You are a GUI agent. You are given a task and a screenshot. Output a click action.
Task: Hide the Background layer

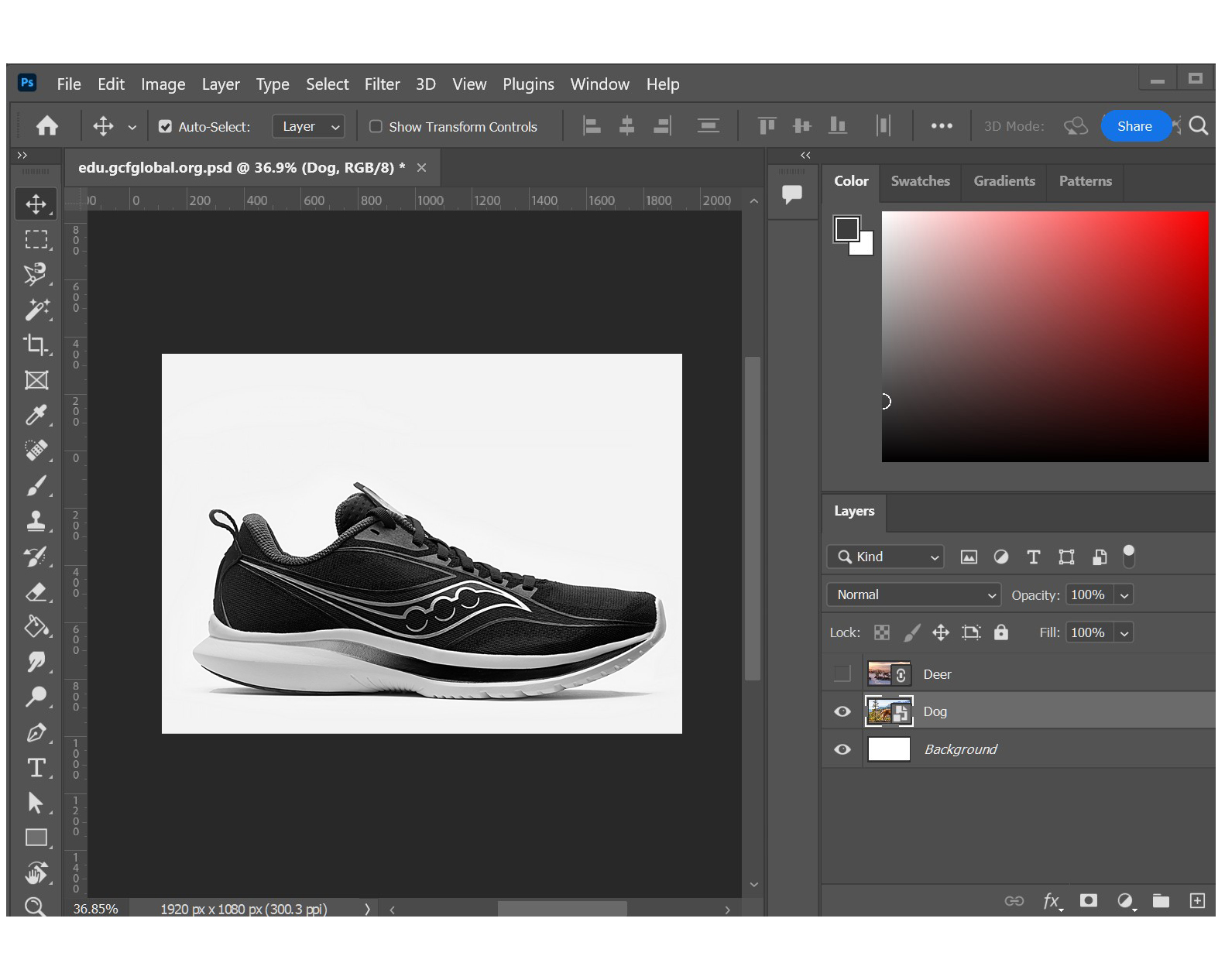point(842,749)
